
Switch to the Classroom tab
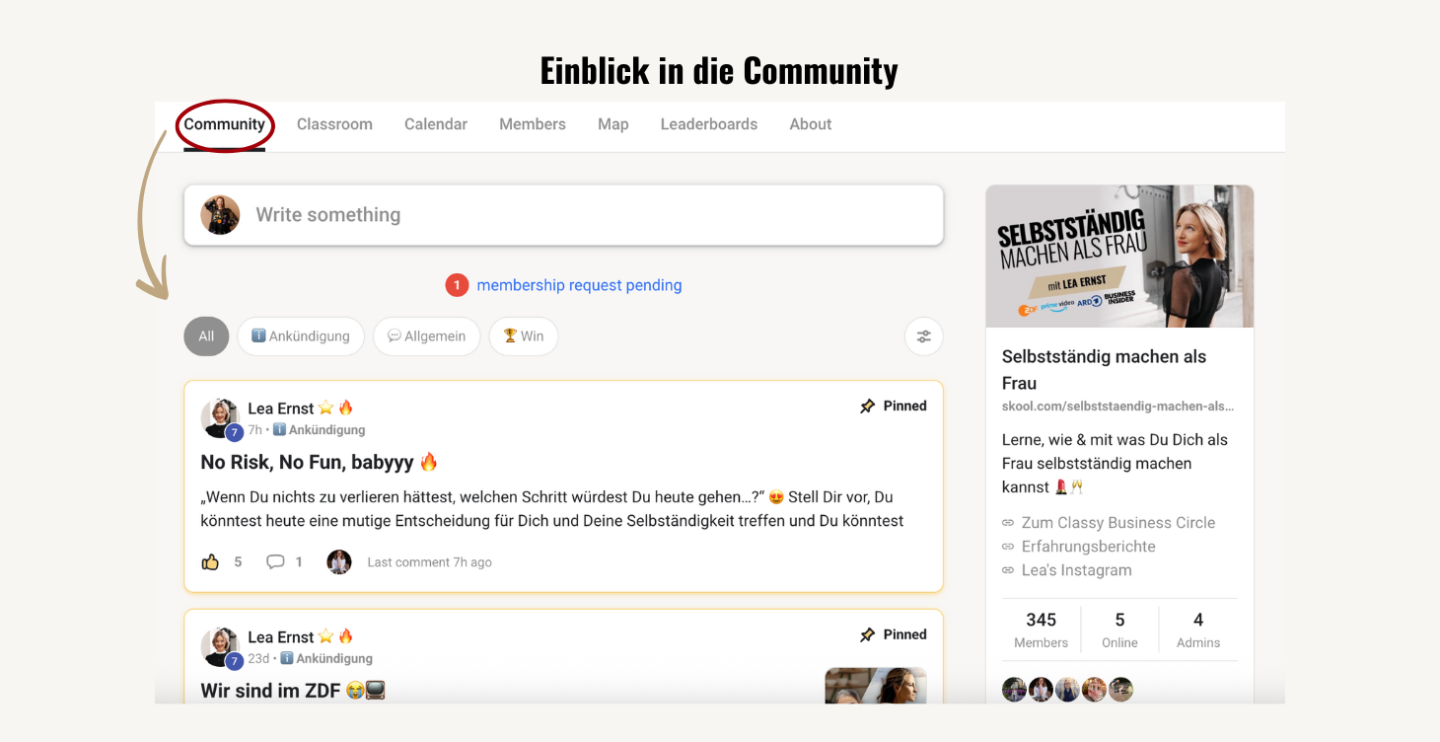pyautogui.click(x=334, y=124)
